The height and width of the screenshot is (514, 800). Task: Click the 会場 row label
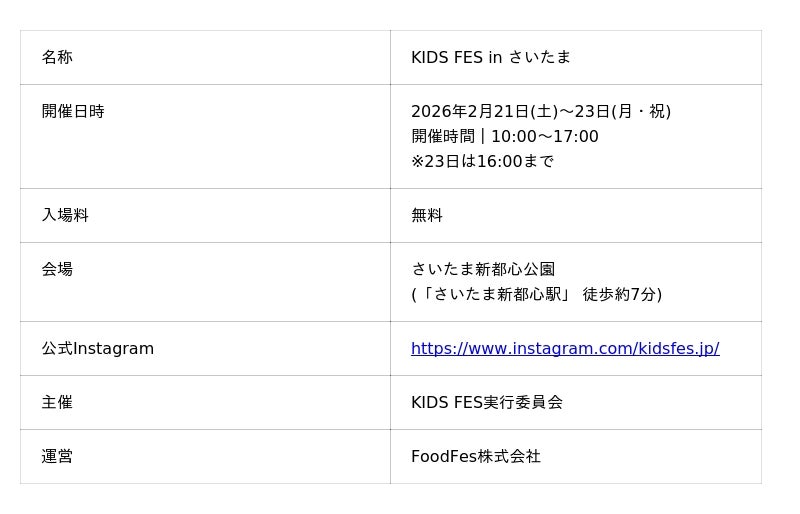coord(57,270)
